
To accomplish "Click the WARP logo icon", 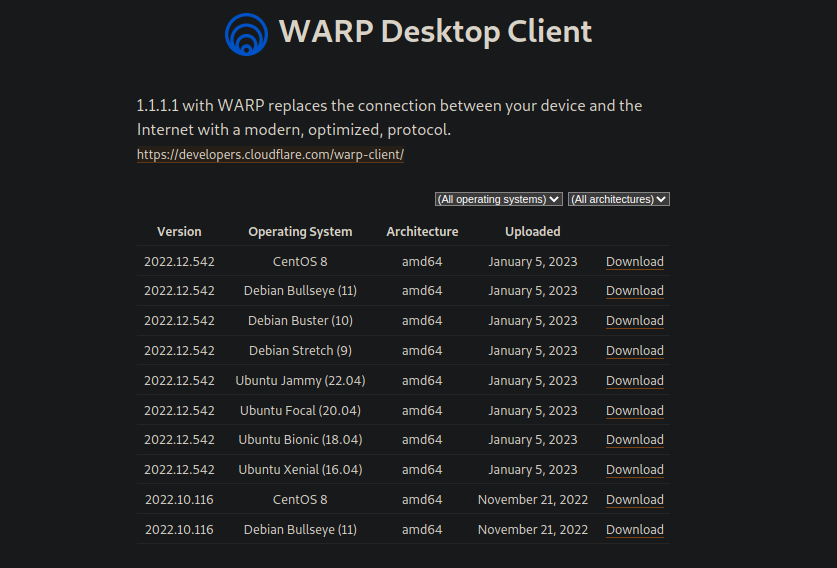I will click(246, 35).
